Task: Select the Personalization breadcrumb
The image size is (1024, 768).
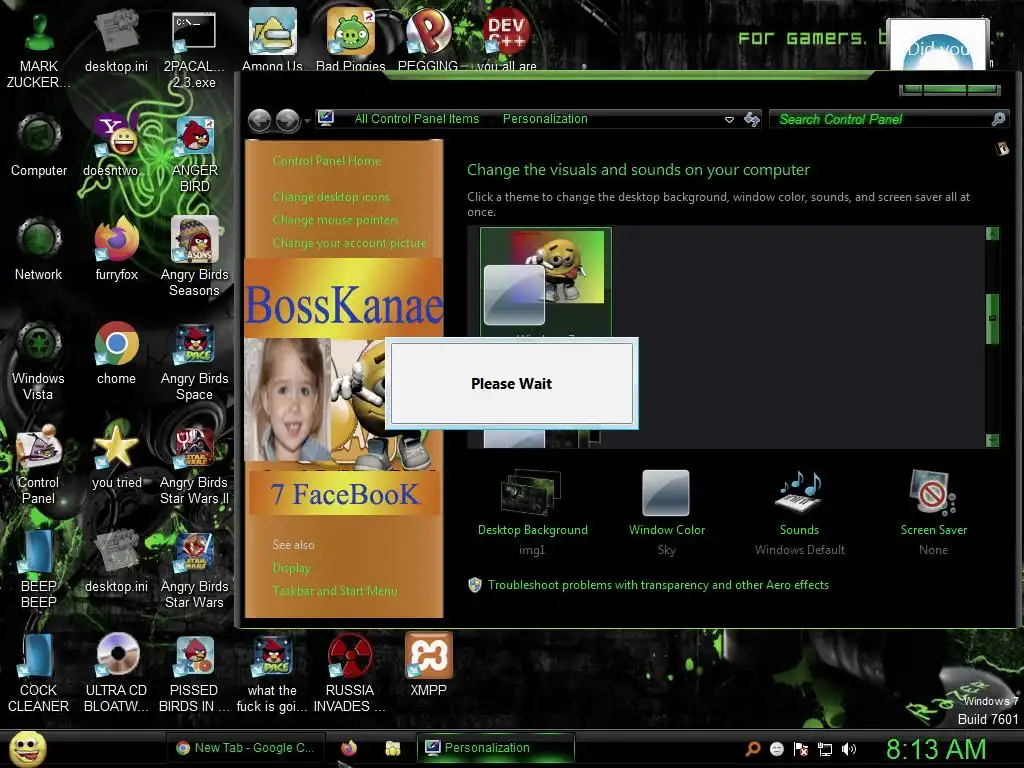Action: pos(545,119)
